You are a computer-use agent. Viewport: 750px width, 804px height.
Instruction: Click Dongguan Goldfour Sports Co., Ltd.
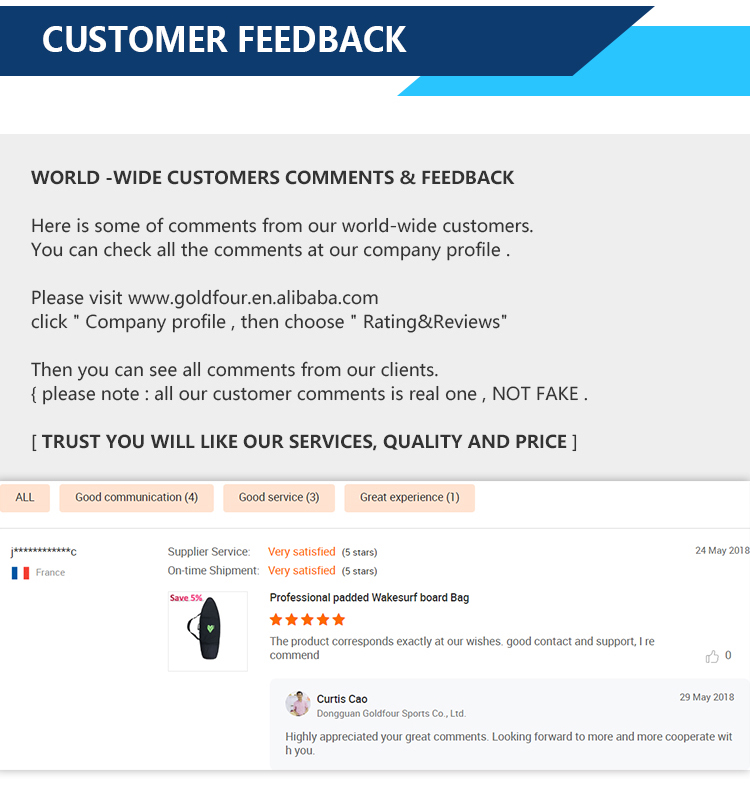pos(391,714)
